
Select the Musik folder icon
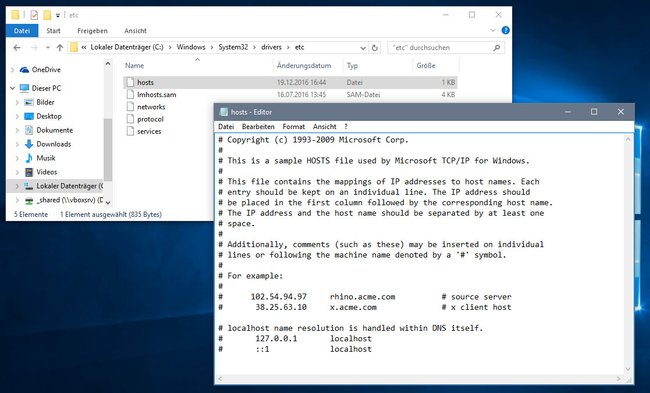29,158
